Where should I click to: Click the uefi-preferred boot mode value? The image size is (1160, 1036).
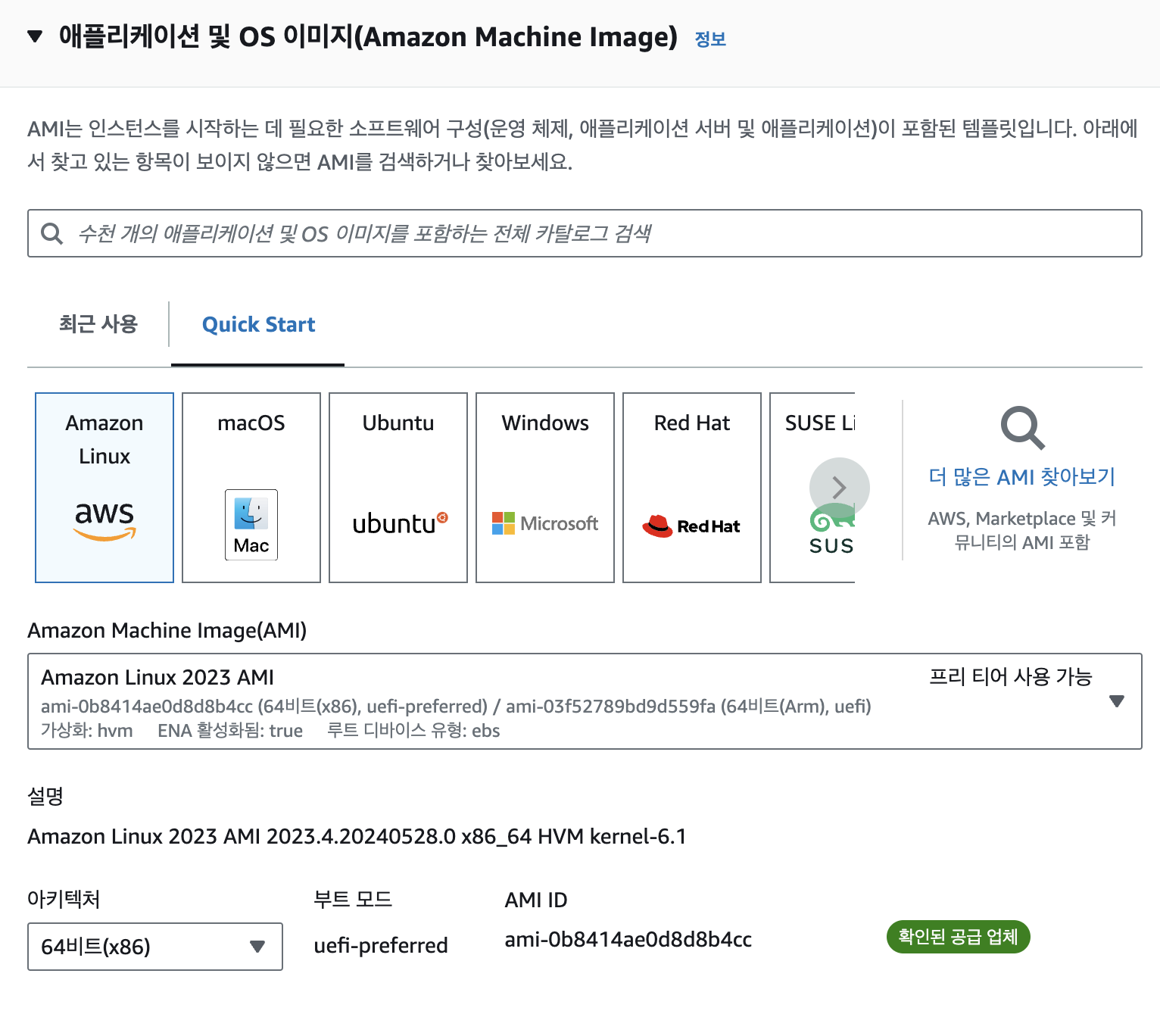[x=381, y=946]
